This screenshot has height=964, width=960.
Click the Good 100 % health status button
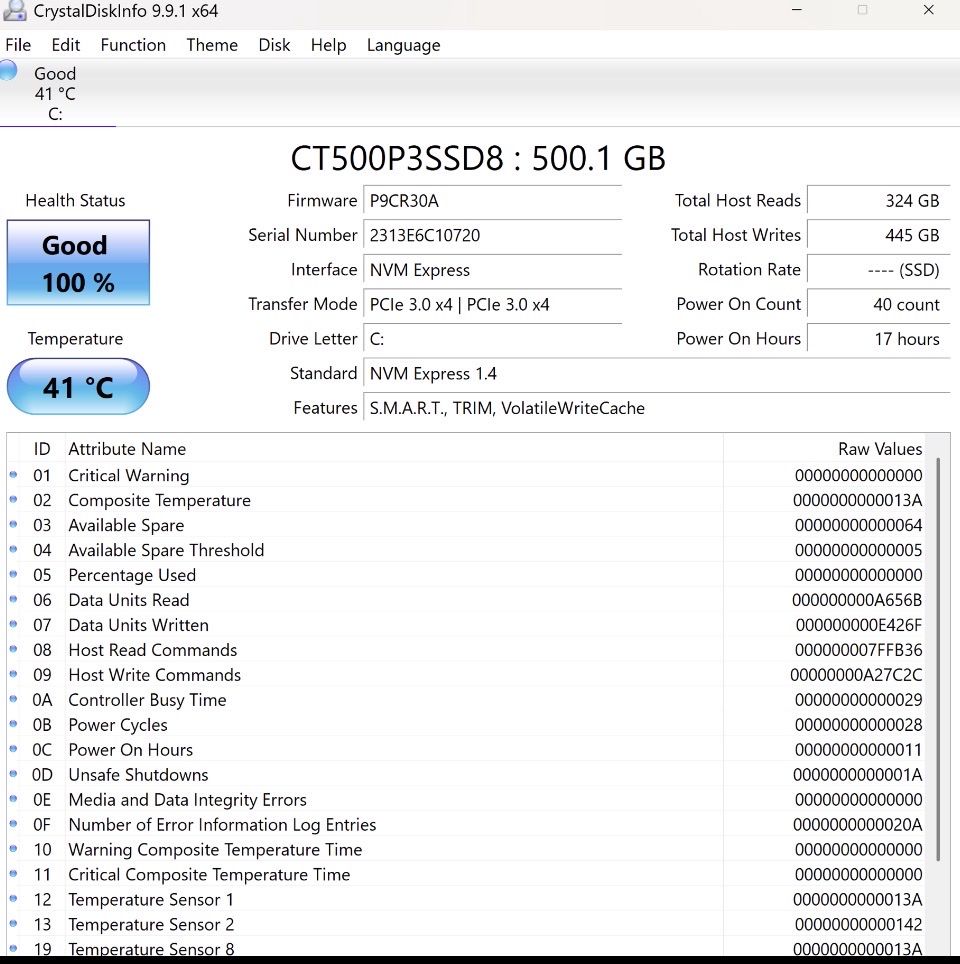[x=78, y=263]
